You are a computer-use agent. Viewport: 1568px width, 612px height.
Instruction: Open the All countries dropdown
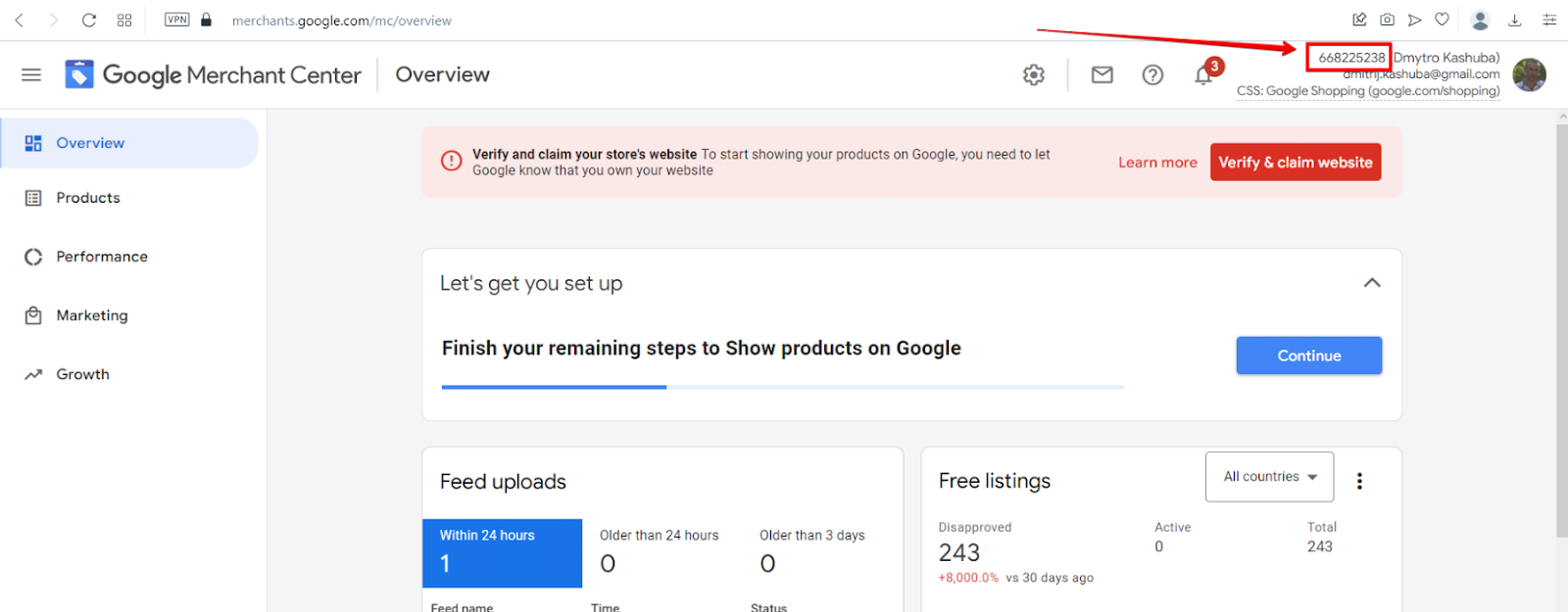pyautogui.click(x=1269, y=477)
